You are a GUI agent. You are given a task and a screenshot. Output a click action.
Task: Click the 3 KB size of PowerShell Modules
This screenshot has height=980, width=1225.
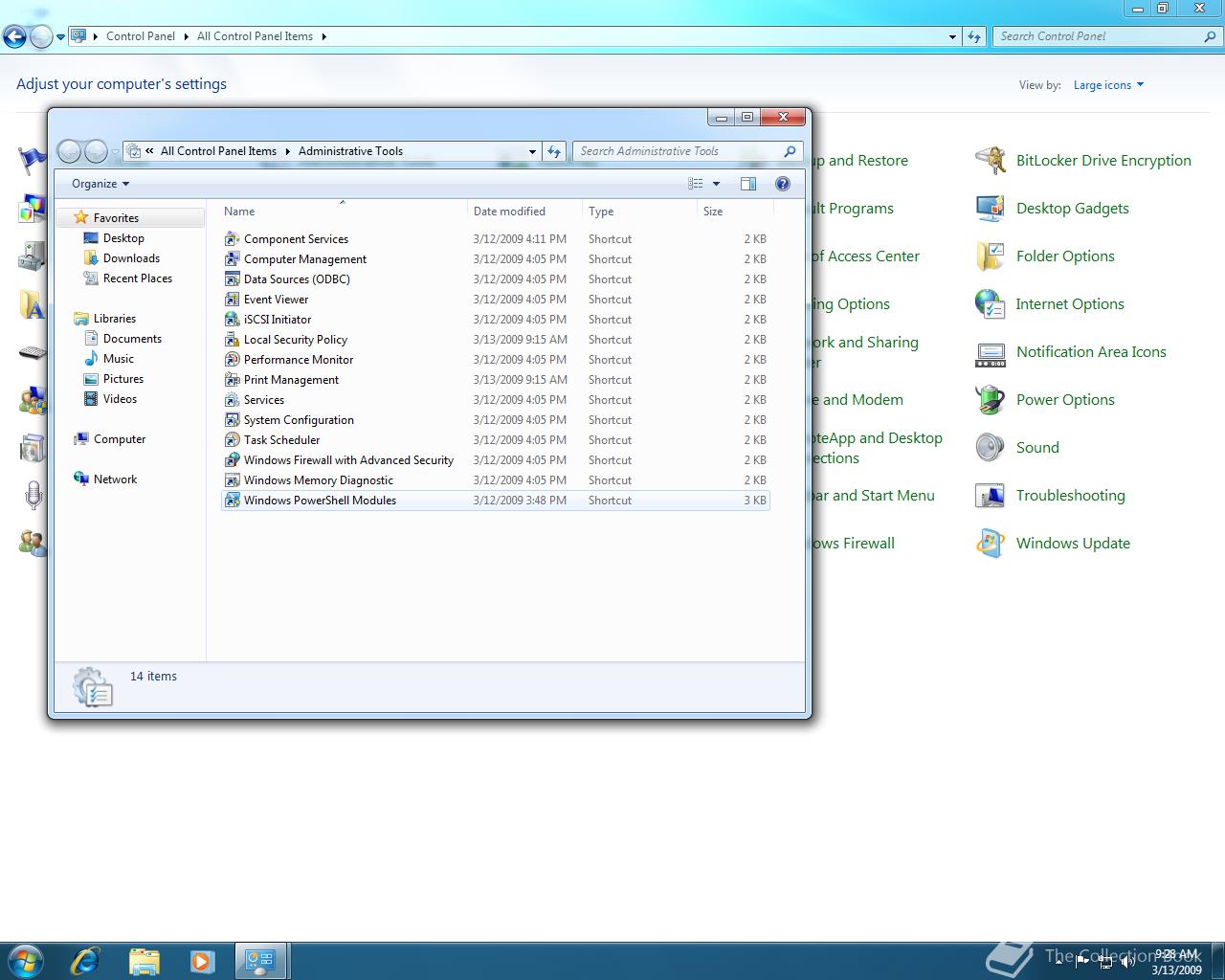[x=755, y=501]
